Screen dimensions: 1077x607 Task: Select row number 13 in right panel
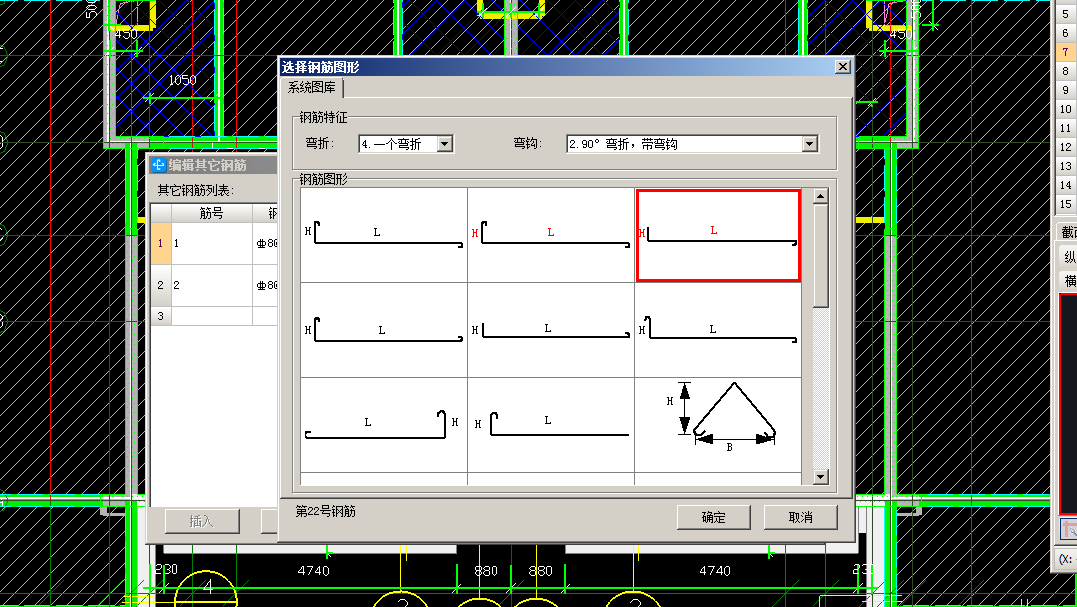(x=1065, y=166)
